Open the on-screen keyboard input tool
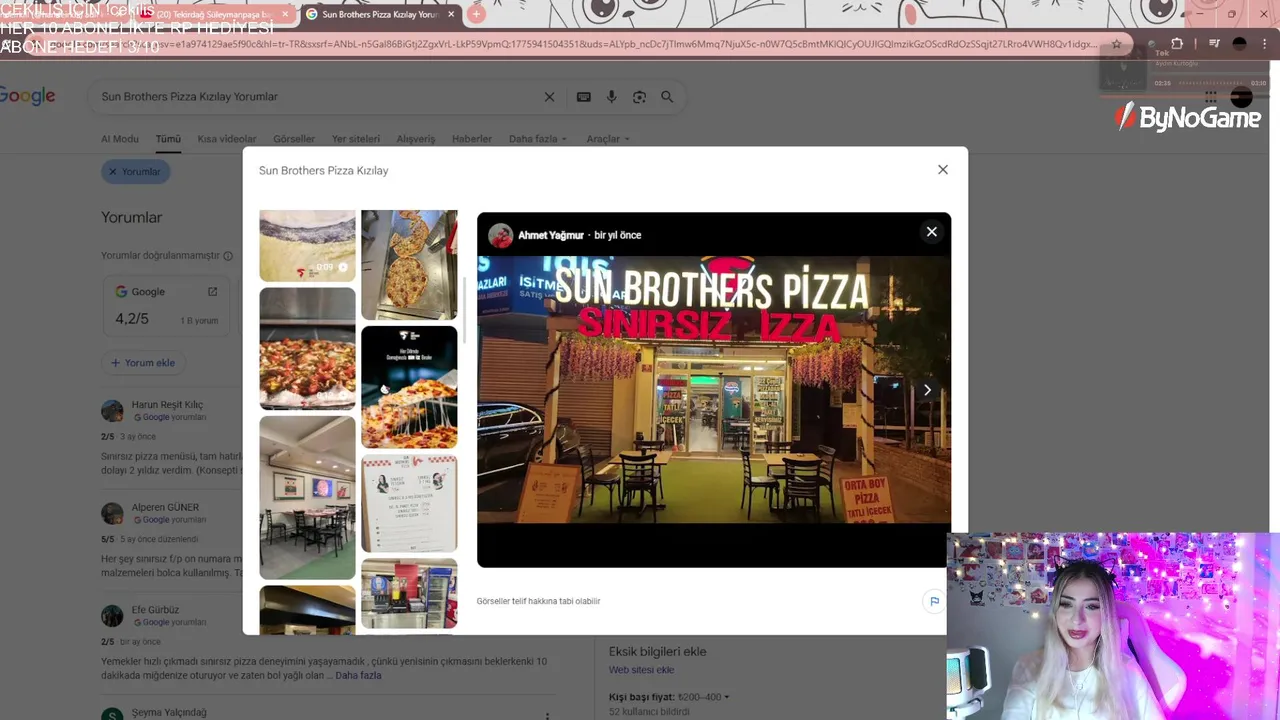Viewport: 1280px width, 720px height. coord(584,97)
